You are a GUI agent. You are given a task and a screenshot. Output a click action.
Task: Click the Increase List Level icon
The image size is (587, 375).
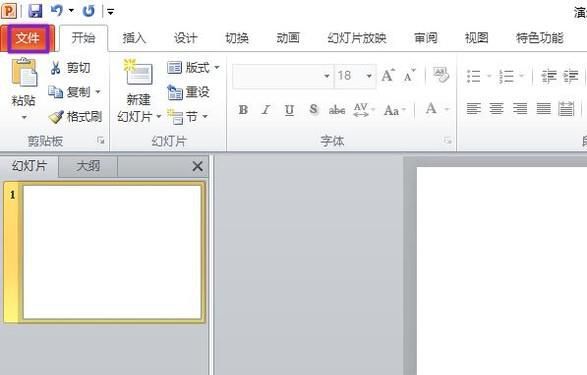click(x=571, y=76)
